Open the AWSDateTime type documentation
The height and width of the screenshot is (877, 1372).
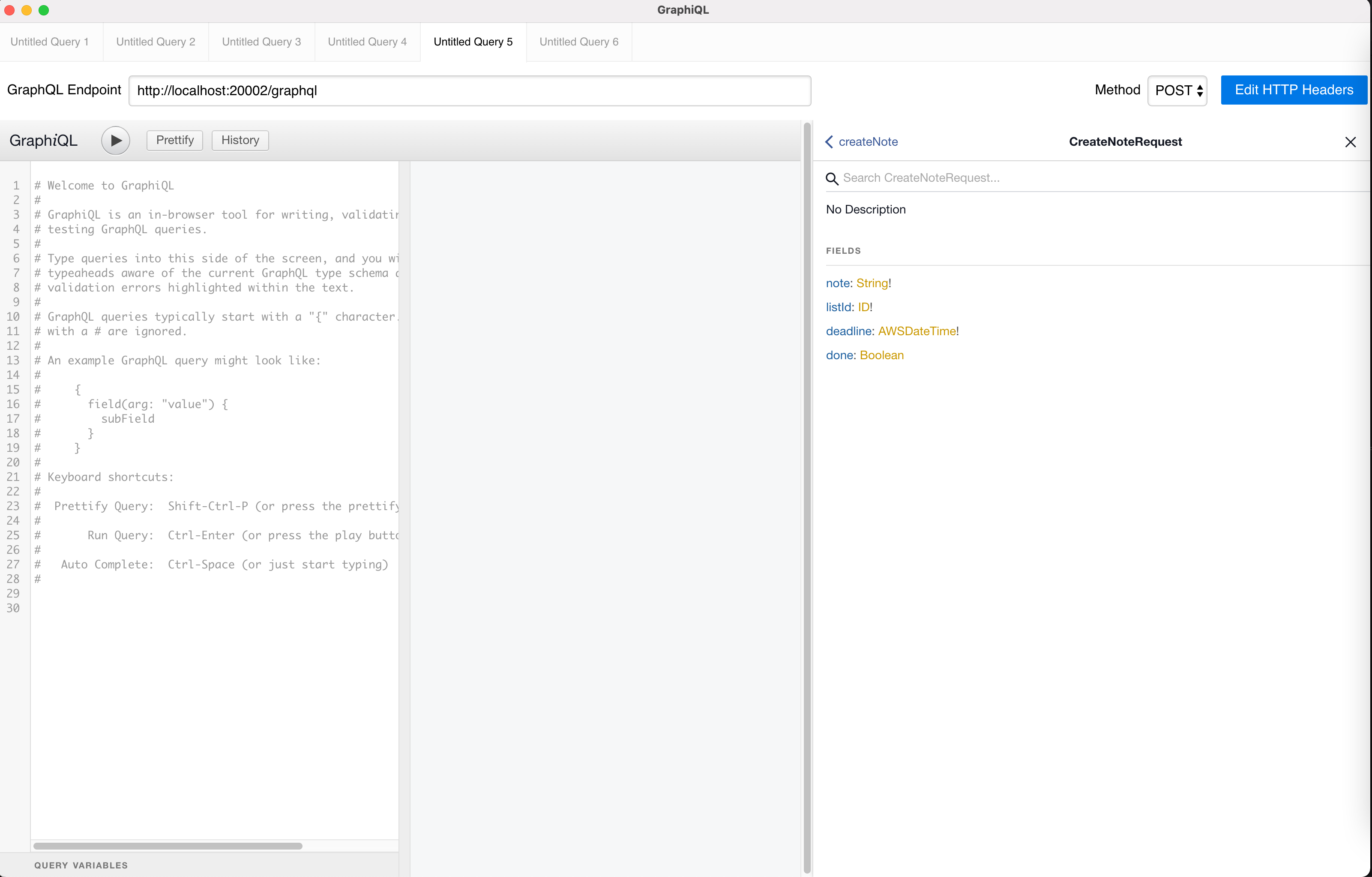click(x=917, y=331)
